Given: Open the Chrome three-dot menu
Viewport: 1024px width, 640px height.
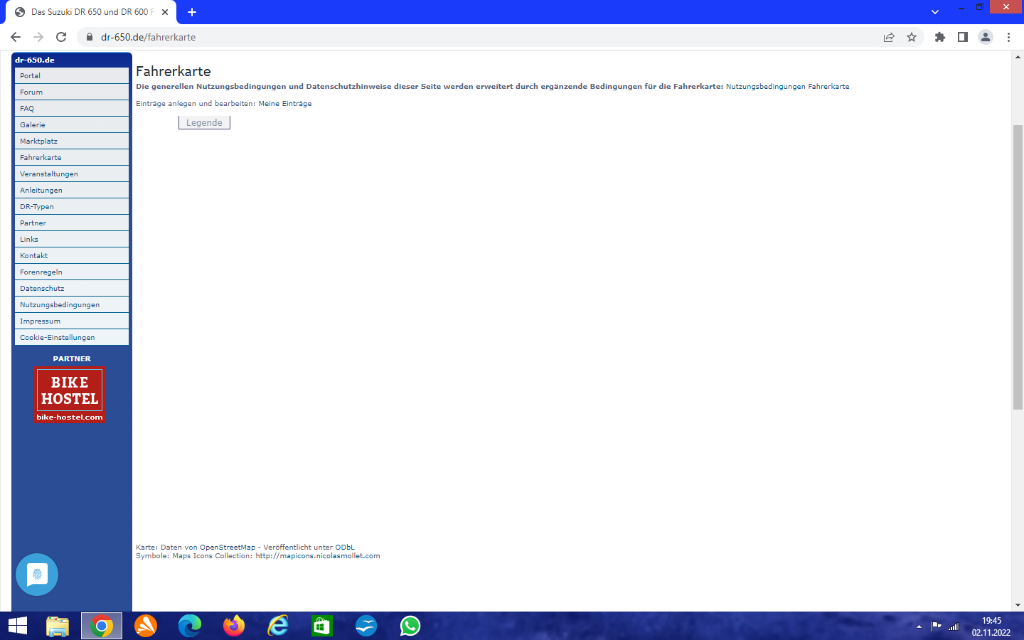Looking at the screenshot, I should (x=1008, y=37).
